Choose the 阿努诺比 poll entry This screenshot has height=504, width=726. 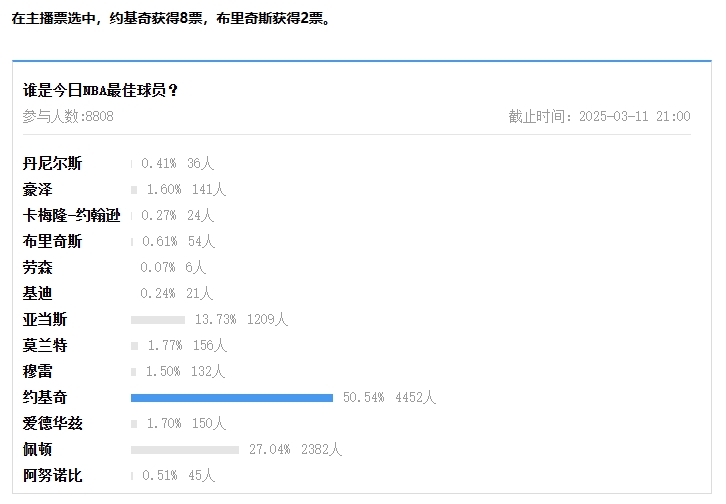tap(53, 476)
